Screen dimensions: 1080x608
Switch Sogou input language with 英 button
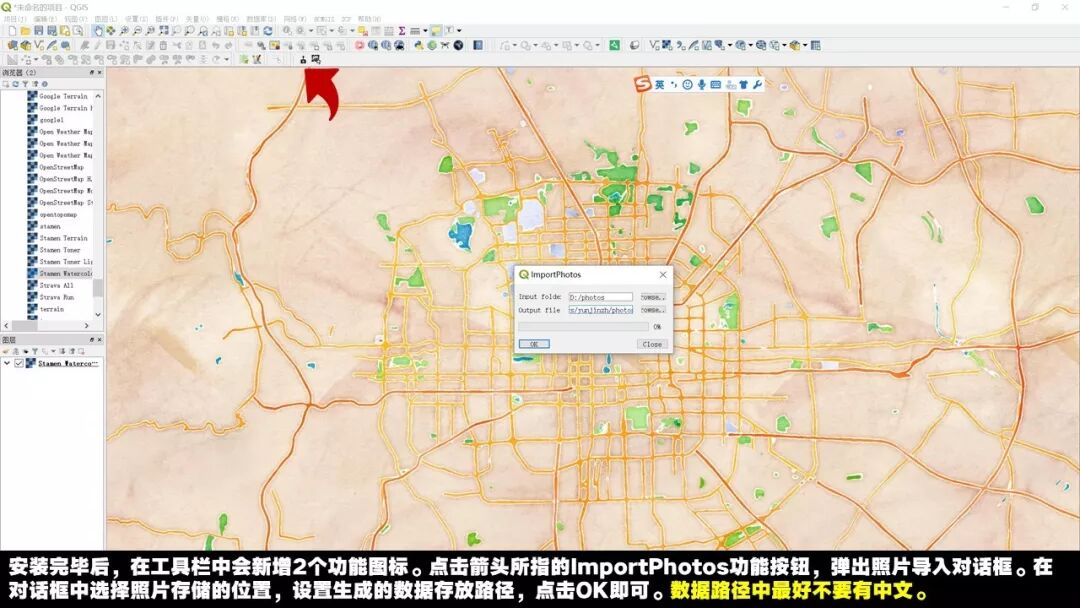[659, 85]
